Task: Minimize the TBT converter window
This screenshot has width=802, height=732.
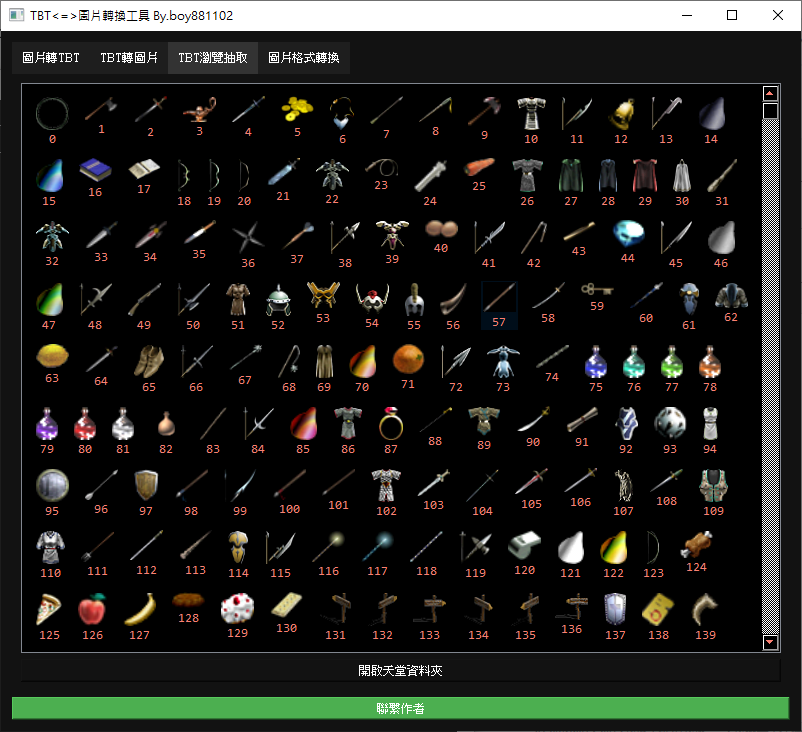Action: click(x=687, y=15)
